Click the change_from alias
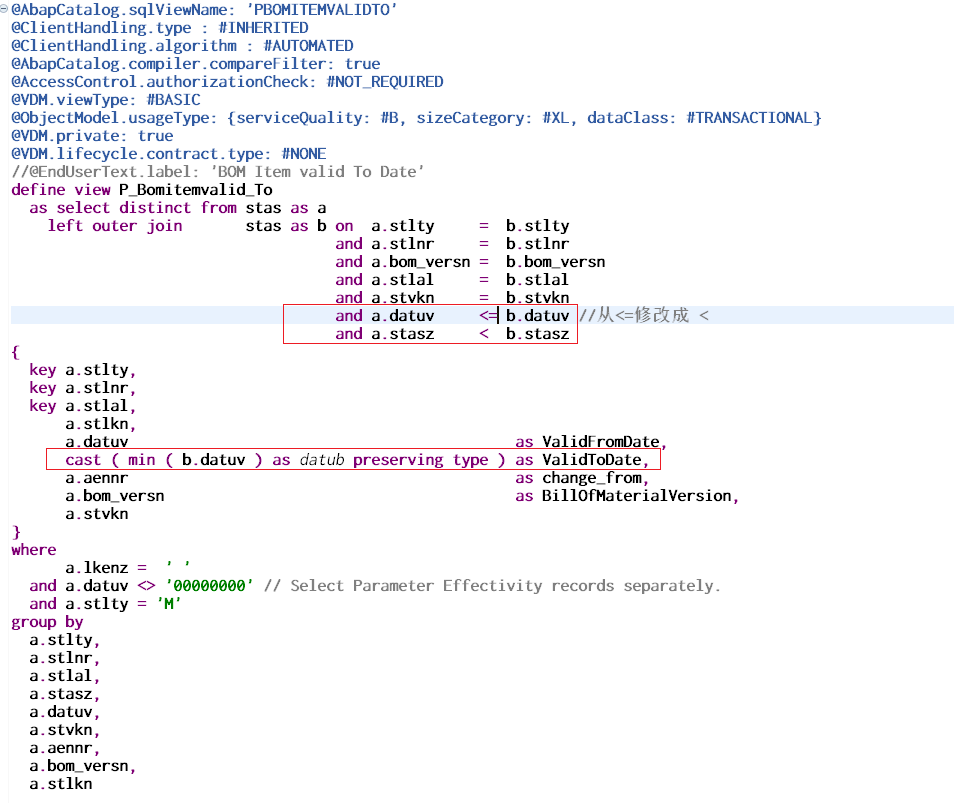 591,478
